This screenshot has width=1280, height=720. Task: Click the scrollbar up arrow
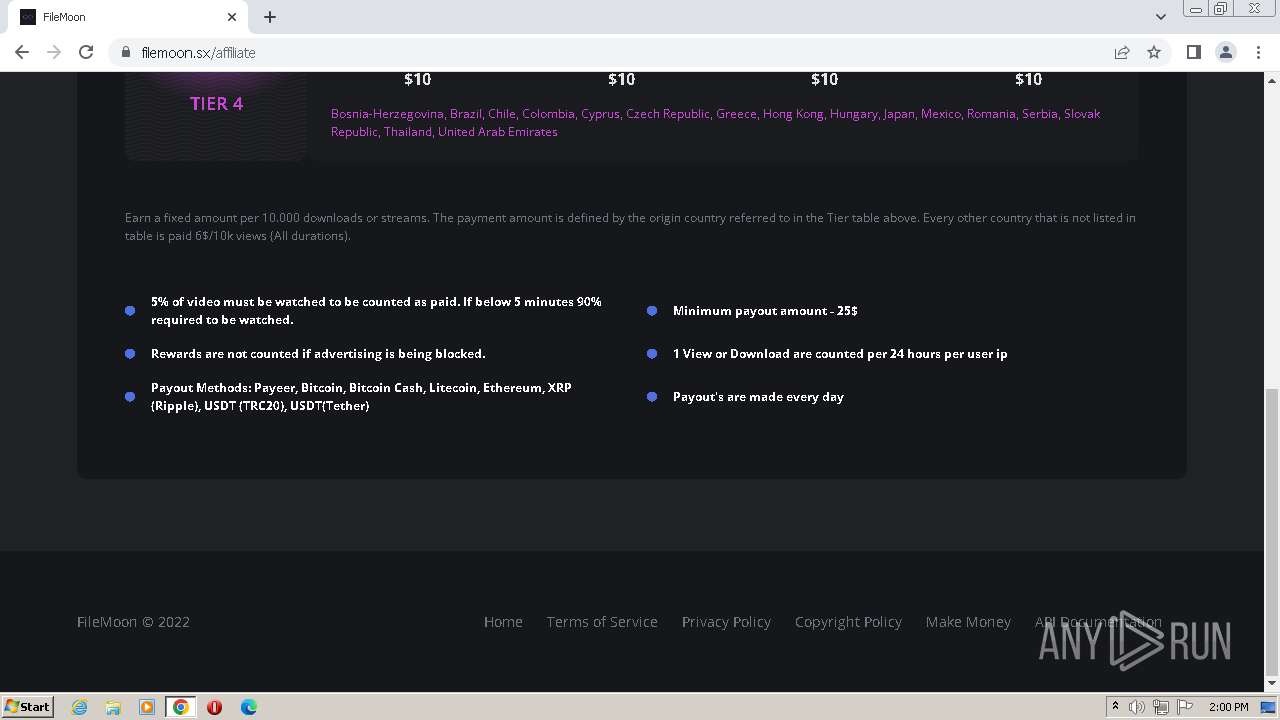(1272, 79)
